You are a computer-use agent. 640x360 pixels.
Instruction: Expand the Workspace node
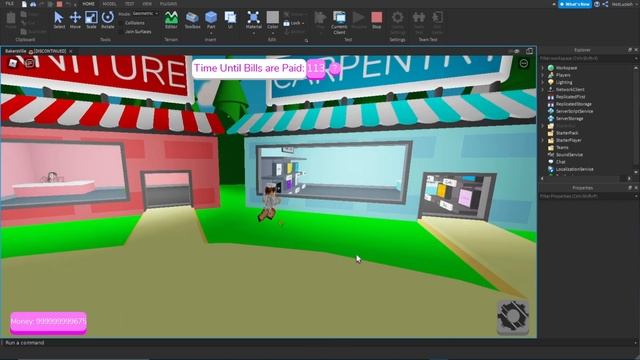coord(543,68)
